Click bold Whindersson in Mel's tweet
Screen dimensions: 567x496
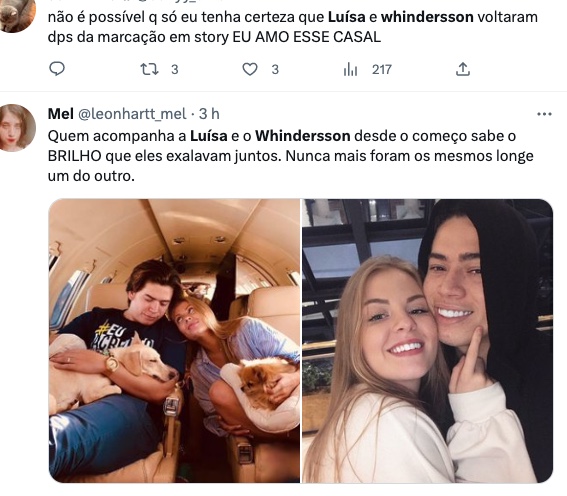tap(303, 136)
